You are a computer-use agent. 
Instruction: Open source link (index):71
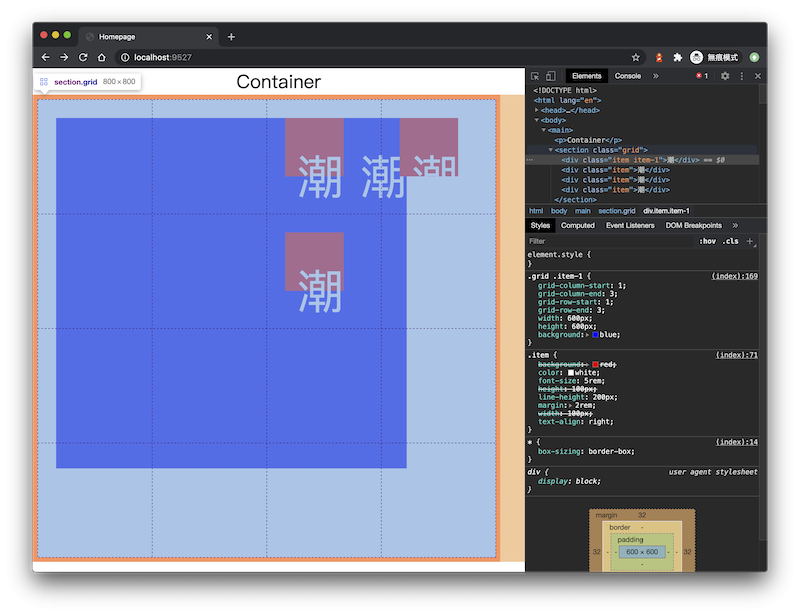point(737,355)
